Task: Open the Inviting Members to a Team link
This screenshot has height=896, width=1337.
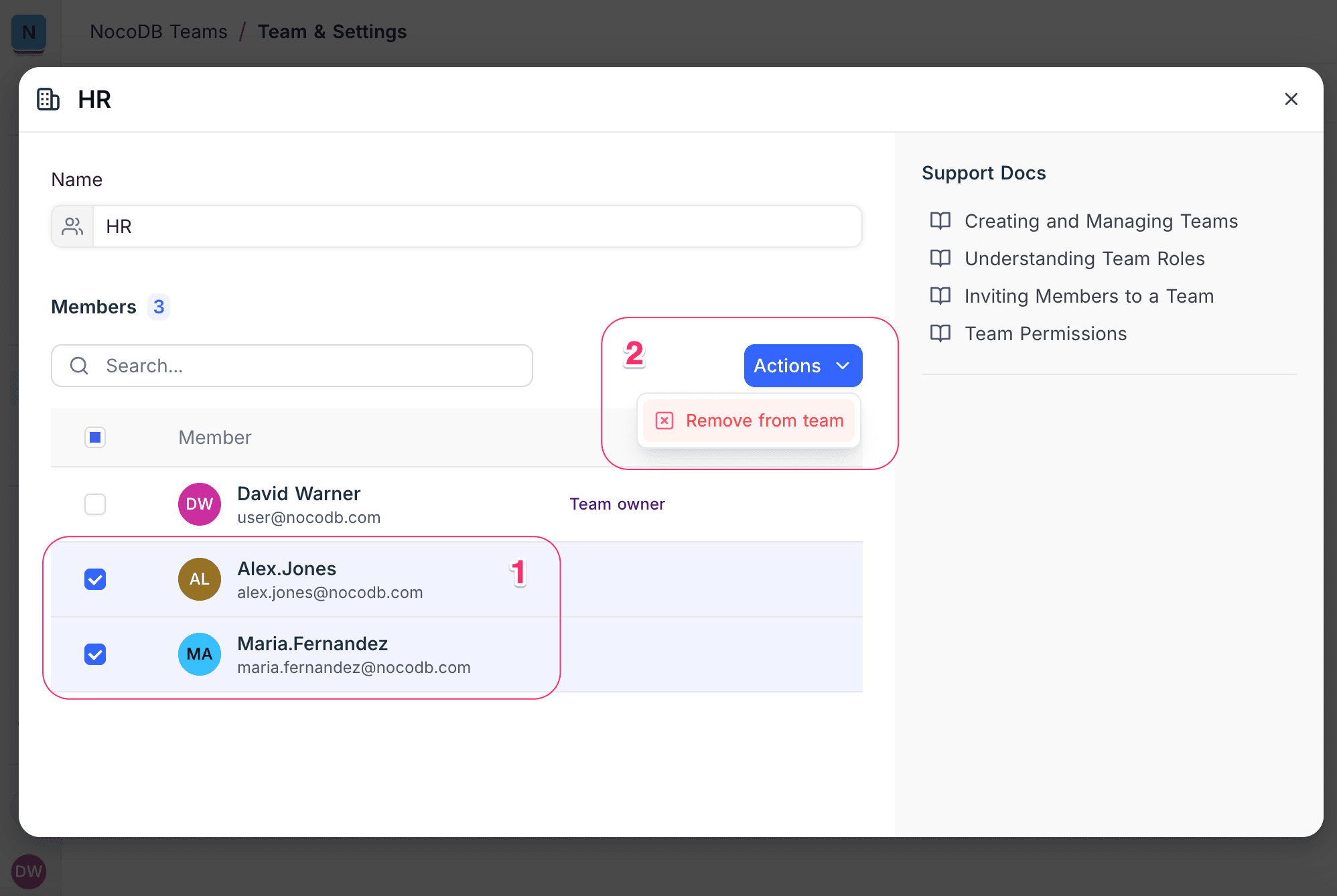Action: tap(1088, 295)
